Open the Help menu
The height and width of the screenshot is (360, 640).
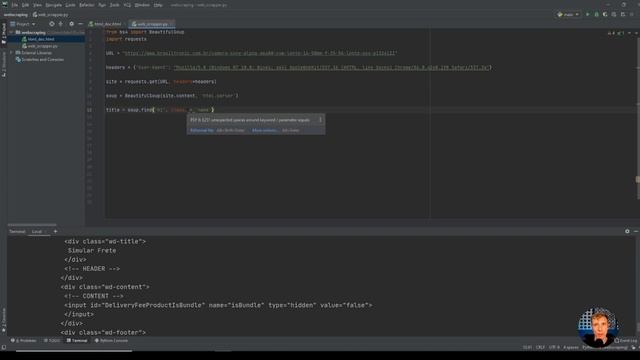(158, 5)
